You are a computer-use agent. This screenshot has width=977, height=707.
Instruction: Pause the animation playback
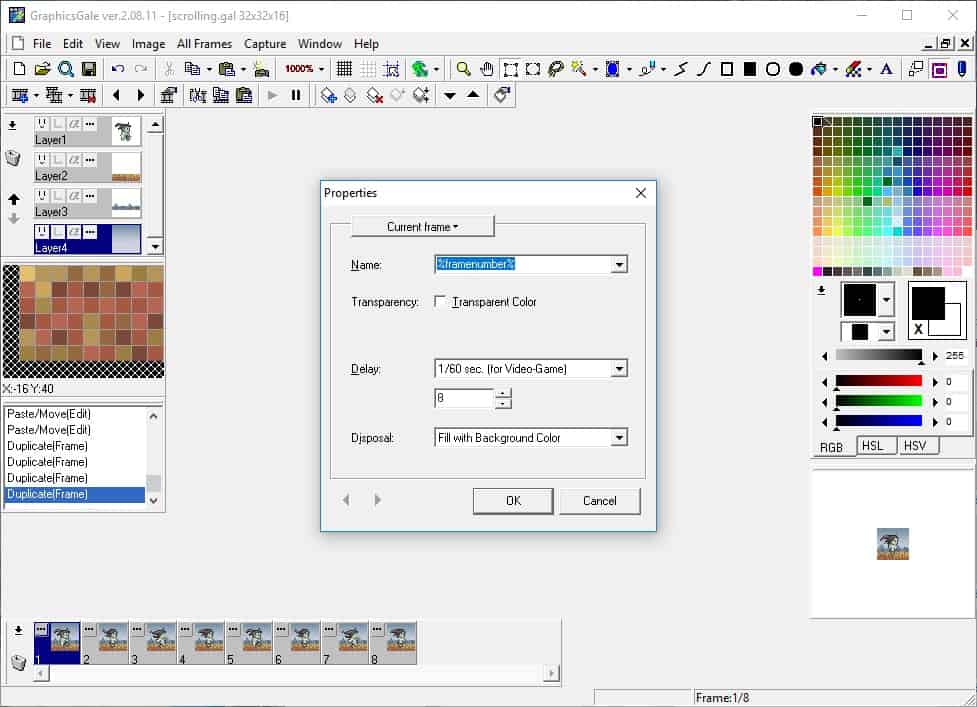click(x=296, y=95)
